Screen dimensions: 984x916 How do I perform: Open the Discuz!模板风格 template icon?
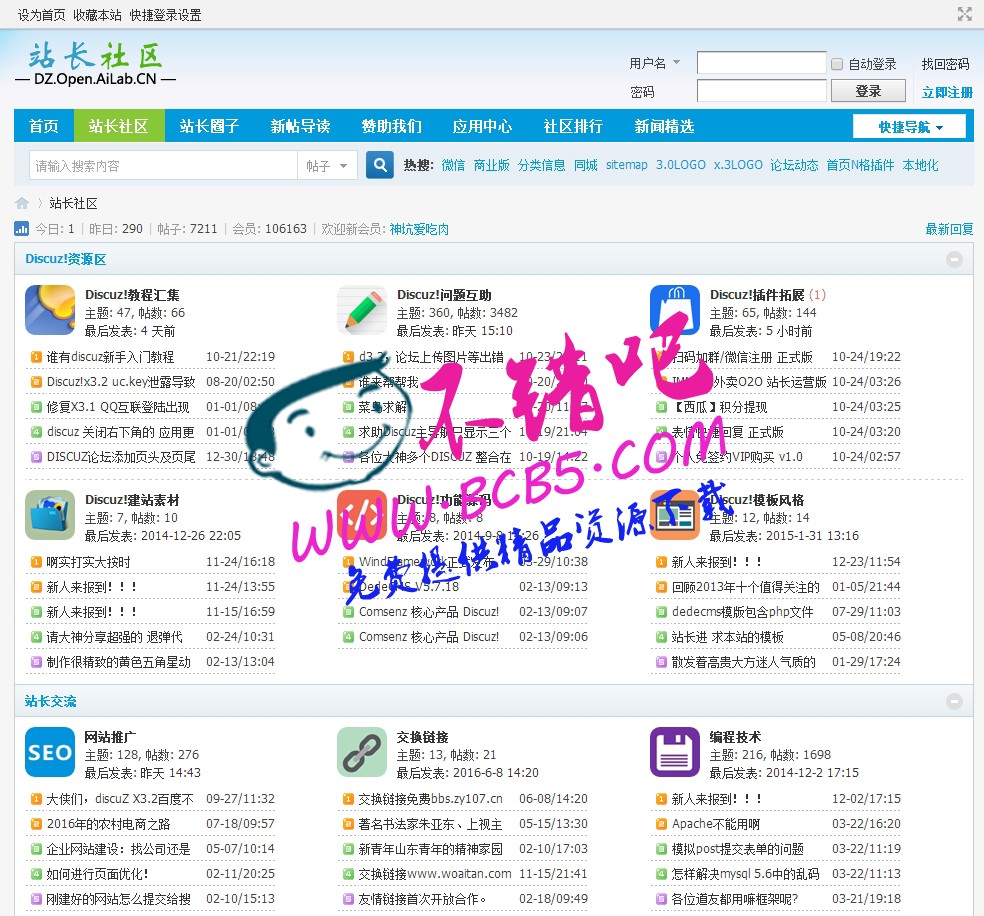pyautogui.click(x=675, y=515)
